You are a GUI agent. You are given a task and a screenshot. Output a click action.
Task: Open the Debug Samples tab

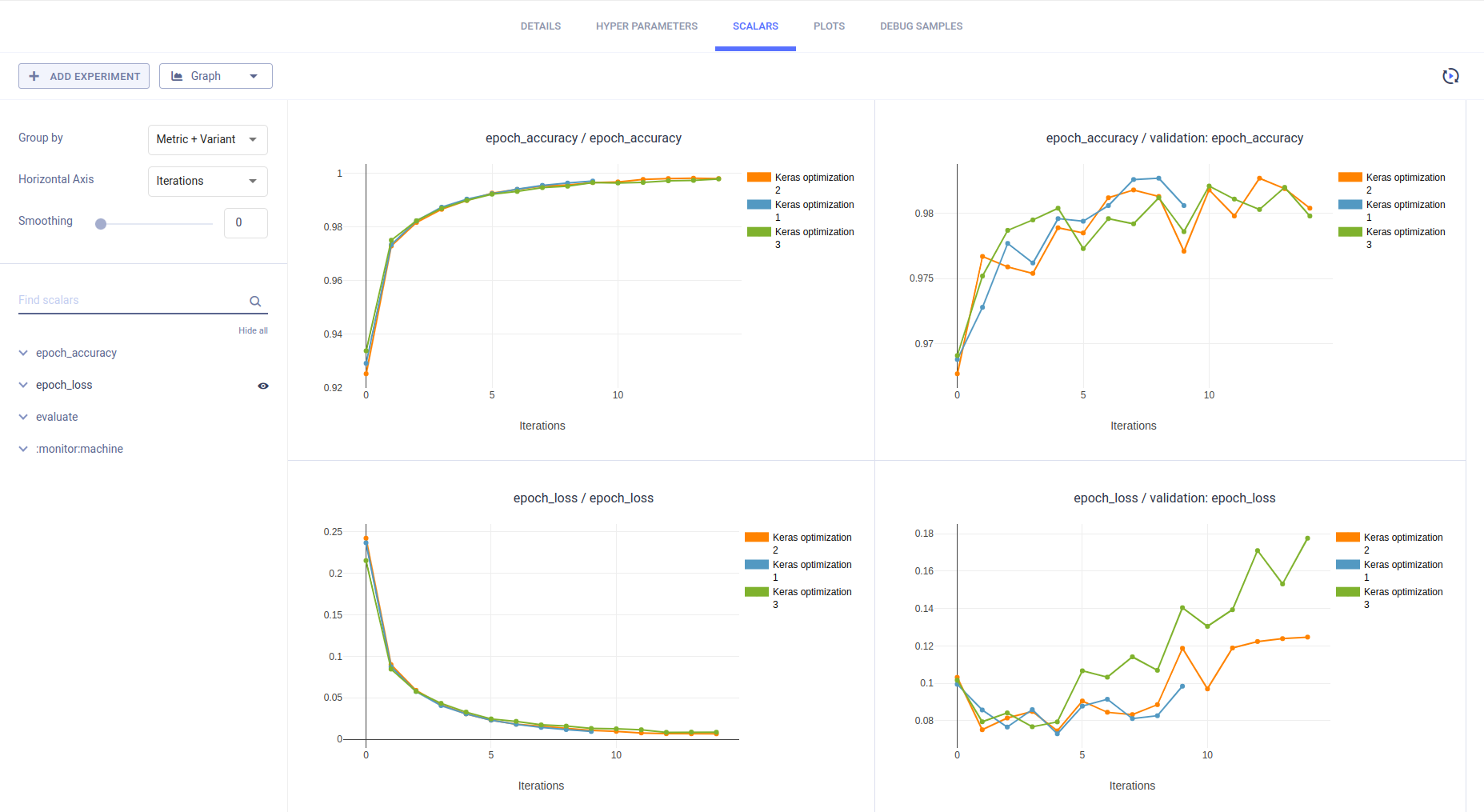point(921,26)
